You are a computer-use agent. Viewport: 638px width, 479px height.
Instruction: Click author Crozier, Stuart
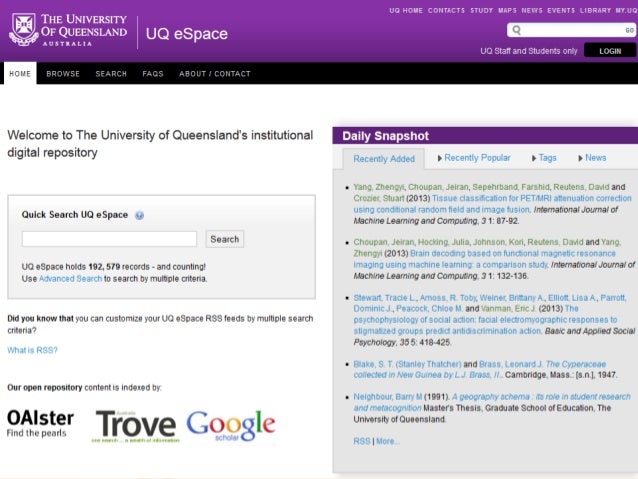(x=379, y=198)
